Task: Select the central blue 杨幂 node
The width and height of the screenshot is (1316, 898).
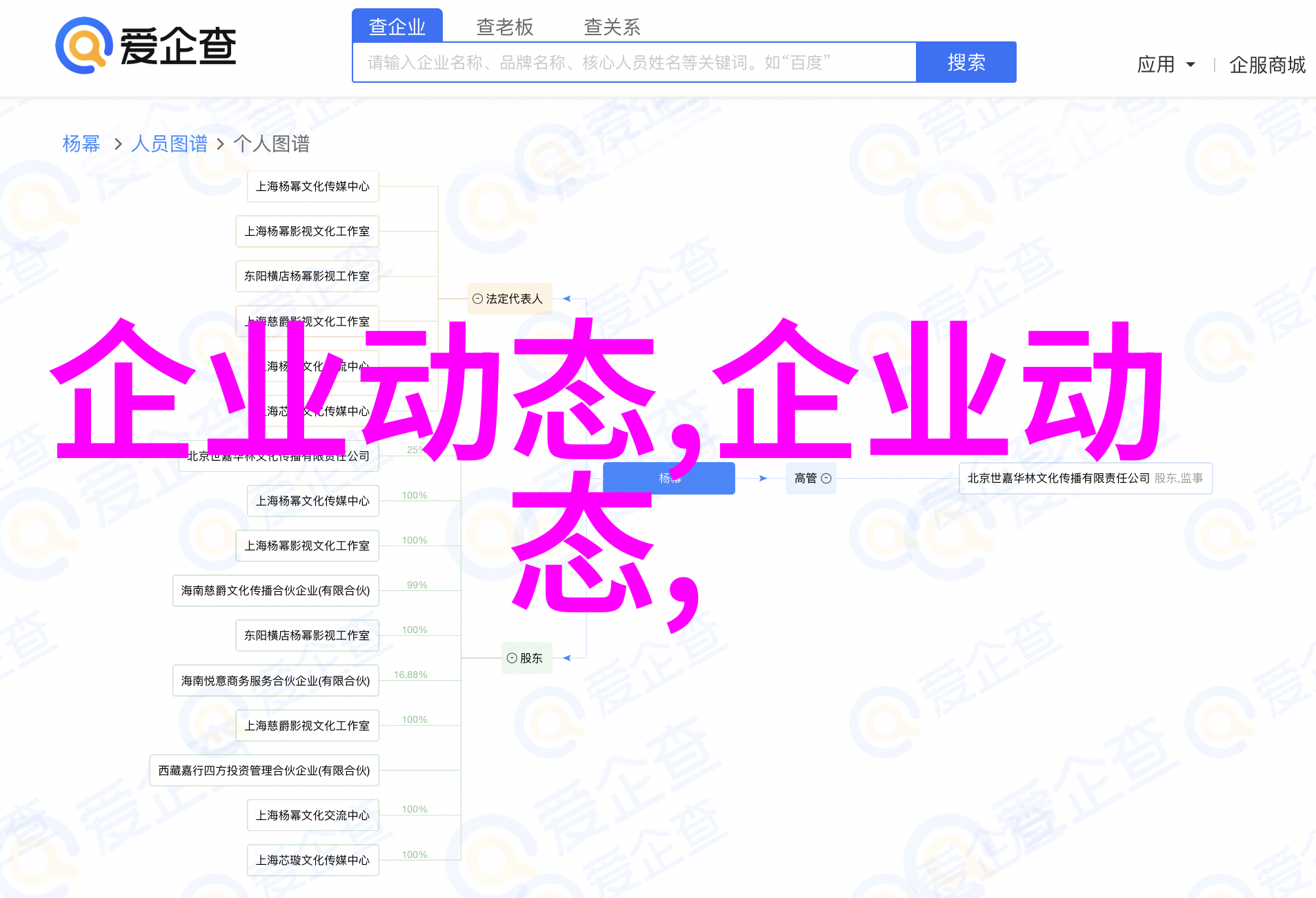Action: (669, 478)
